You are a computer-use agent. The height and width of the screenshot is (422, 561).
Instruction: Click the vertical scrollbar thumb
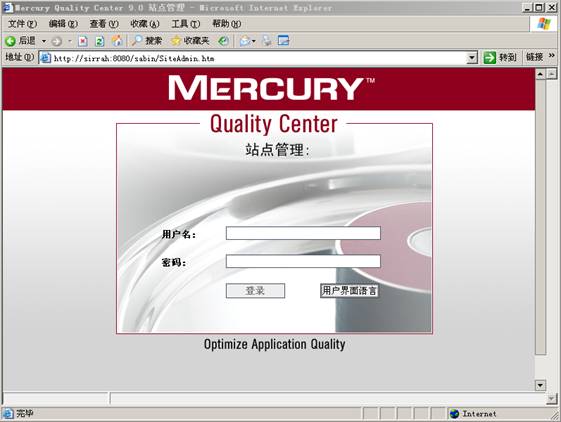pyautogui.click(x=540, y=217)
